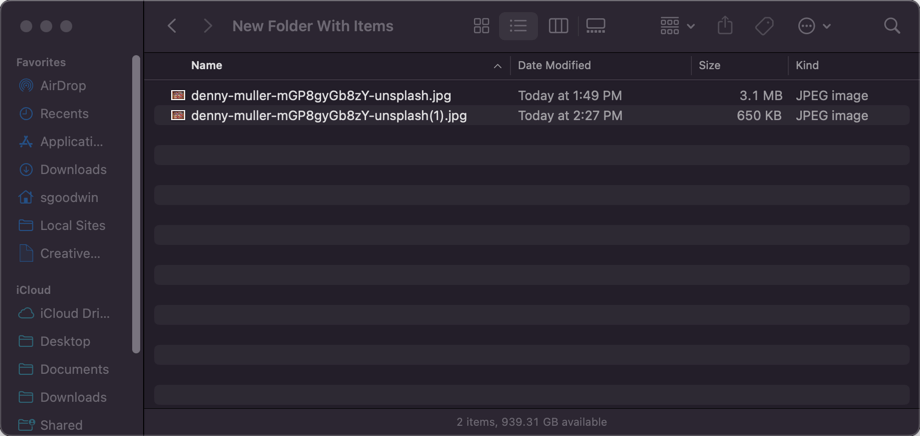Switch to gallery view
The image size is (920, 436).
(596, 26)
